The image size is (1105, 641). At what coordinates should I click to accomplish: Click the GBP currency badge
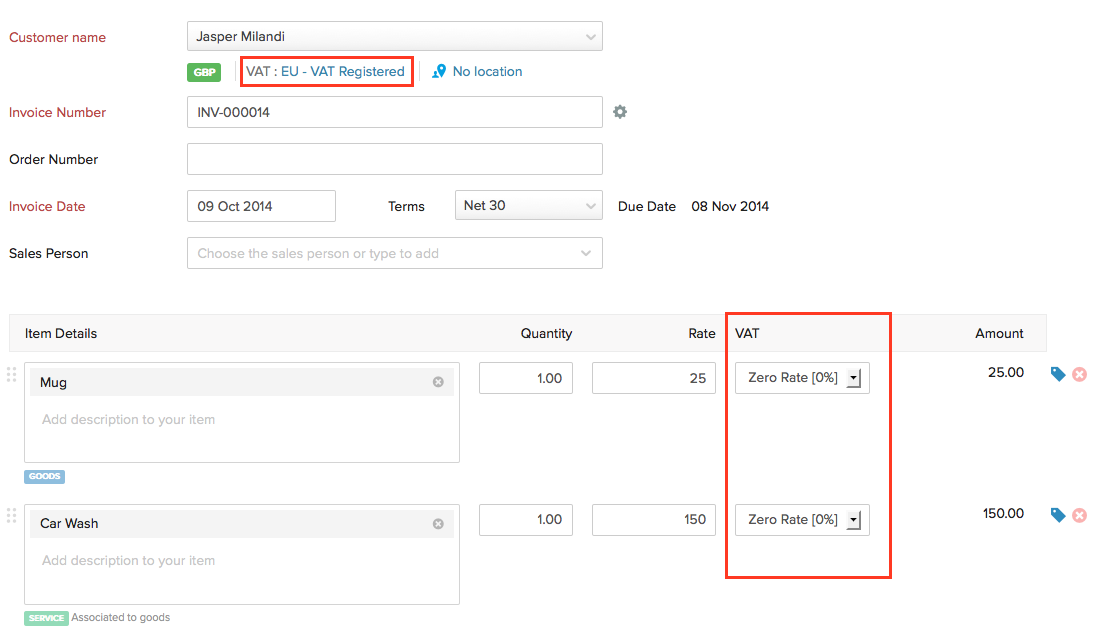point(204,71)
